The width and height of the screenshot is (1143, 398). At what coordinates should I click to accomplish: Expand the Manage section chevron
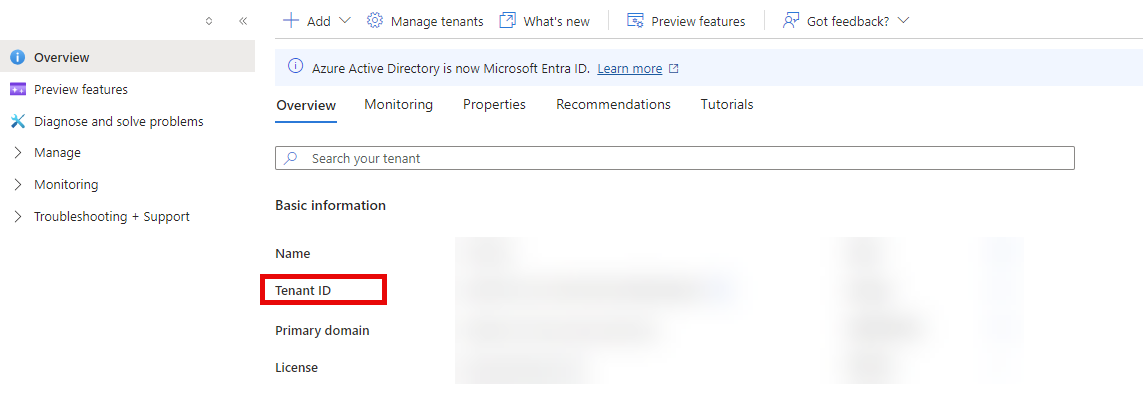[x=18, y=153]
